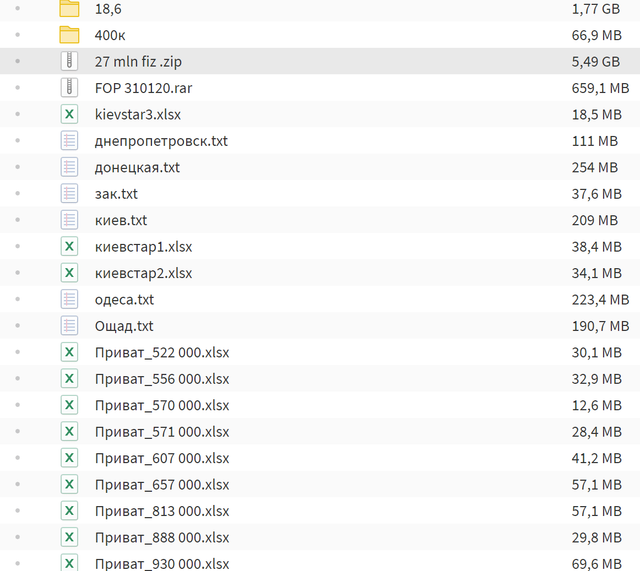
Task: Select file name днепропетровск.txt
Action: pyautogui.click(x=161, y=141)
